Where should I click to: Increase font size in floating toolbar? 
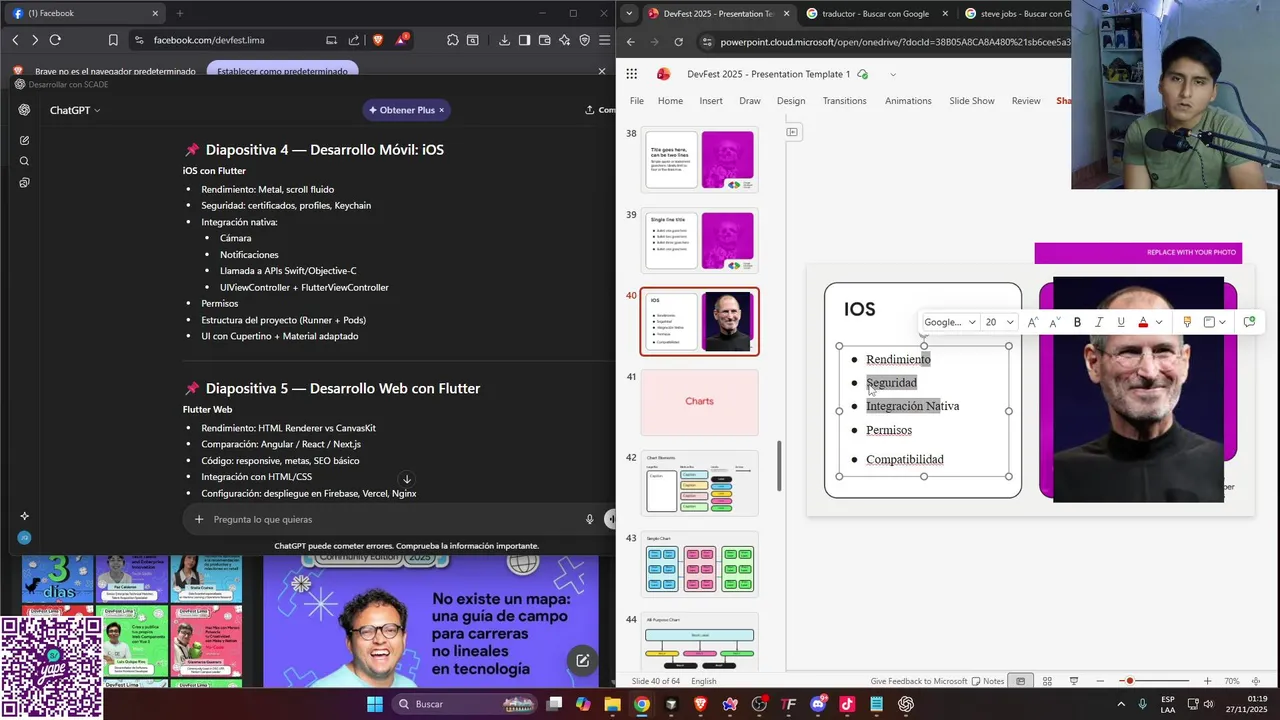1033,322
